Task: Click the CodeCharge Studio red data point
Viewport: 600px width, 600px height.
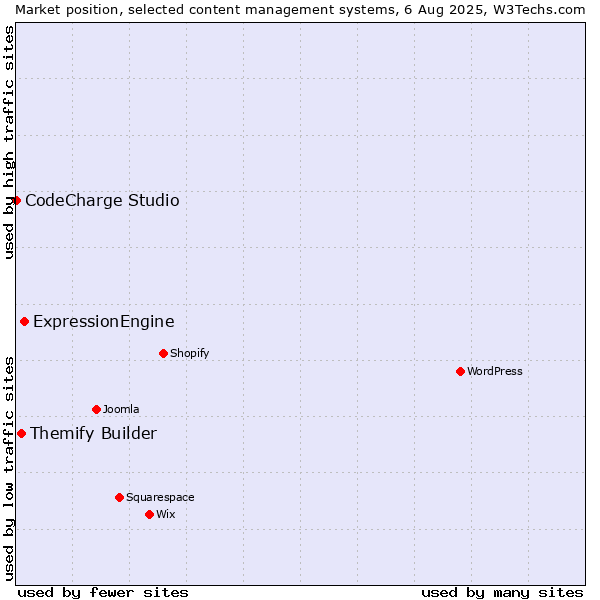Action: click(x=16, y=201)
